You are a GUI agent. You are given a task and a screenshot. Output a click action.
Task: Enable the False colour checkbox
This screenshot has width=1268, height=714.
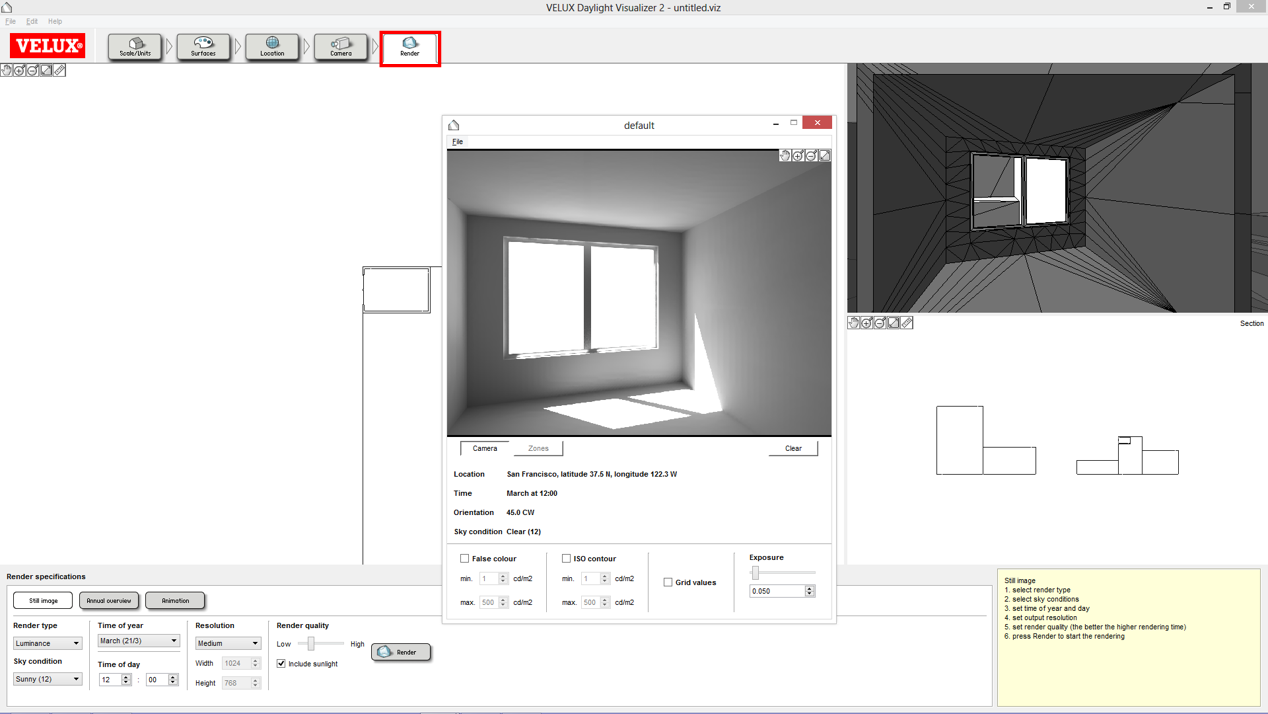point(465,559)
